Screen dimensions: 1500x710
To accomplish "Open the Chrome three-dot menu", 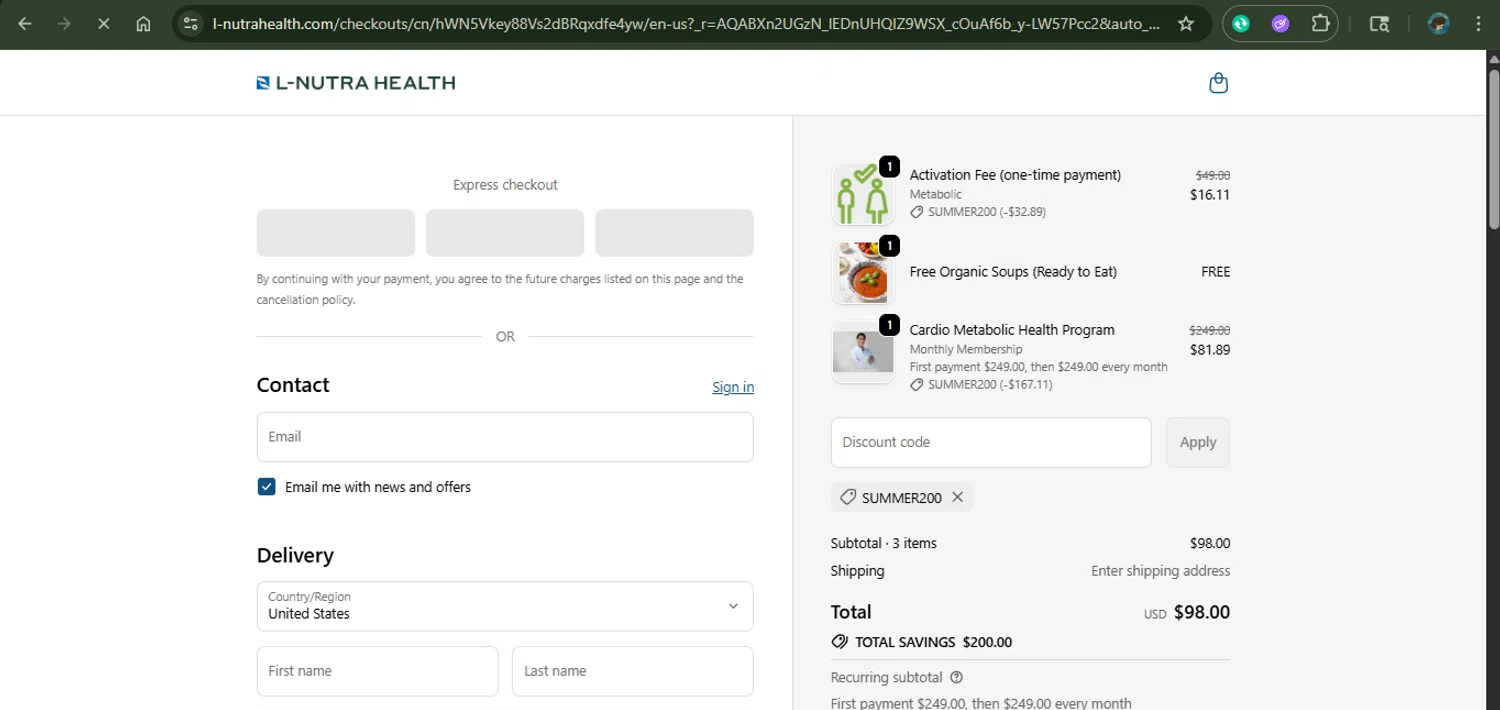I will tap(1478, 24).
